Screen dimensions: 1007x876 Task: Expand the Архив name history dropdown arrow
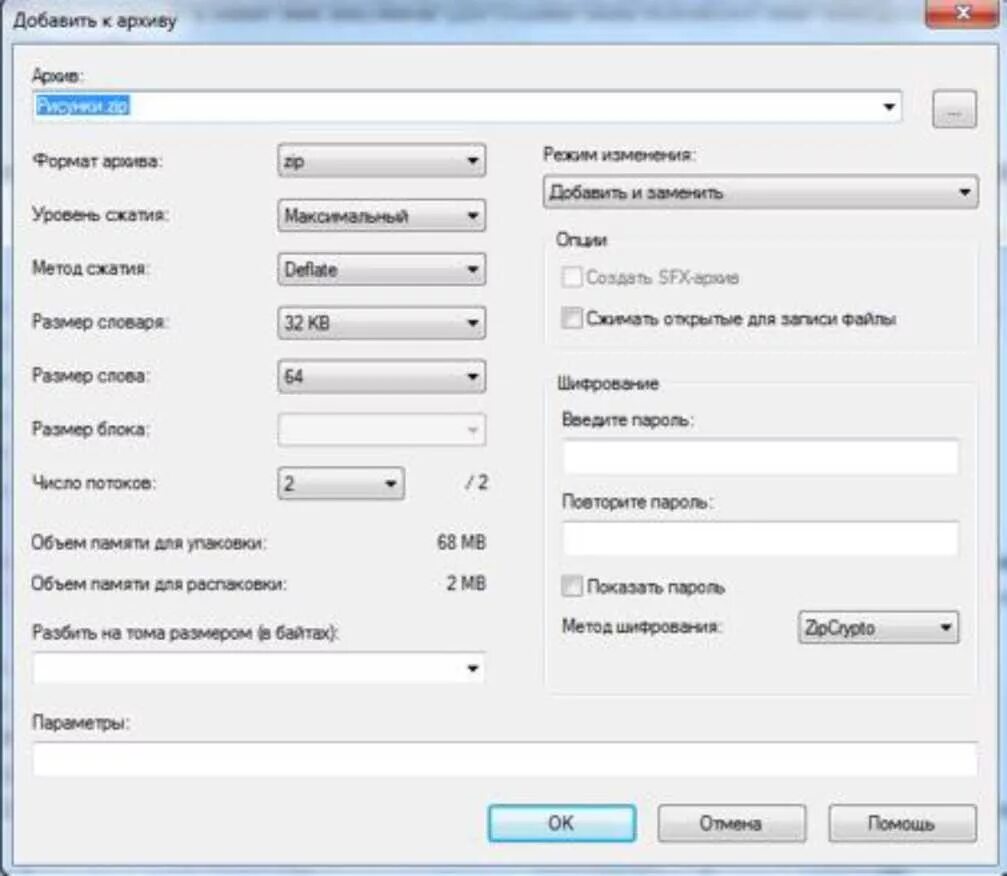tap(889, 107)
